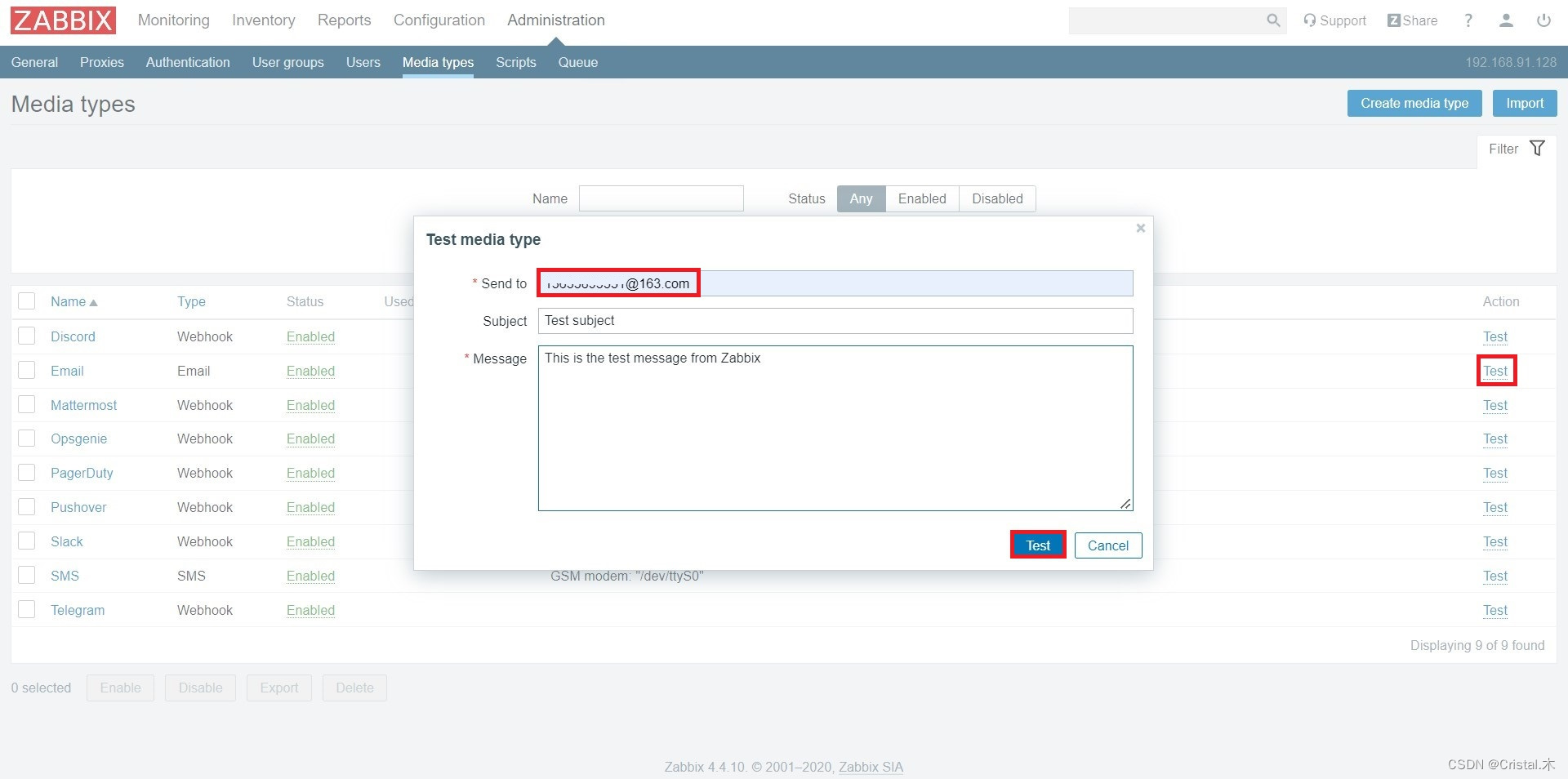1568x779 pixels.
Task: Toggle Enabled status for SMS
Action: click(310, 576)
